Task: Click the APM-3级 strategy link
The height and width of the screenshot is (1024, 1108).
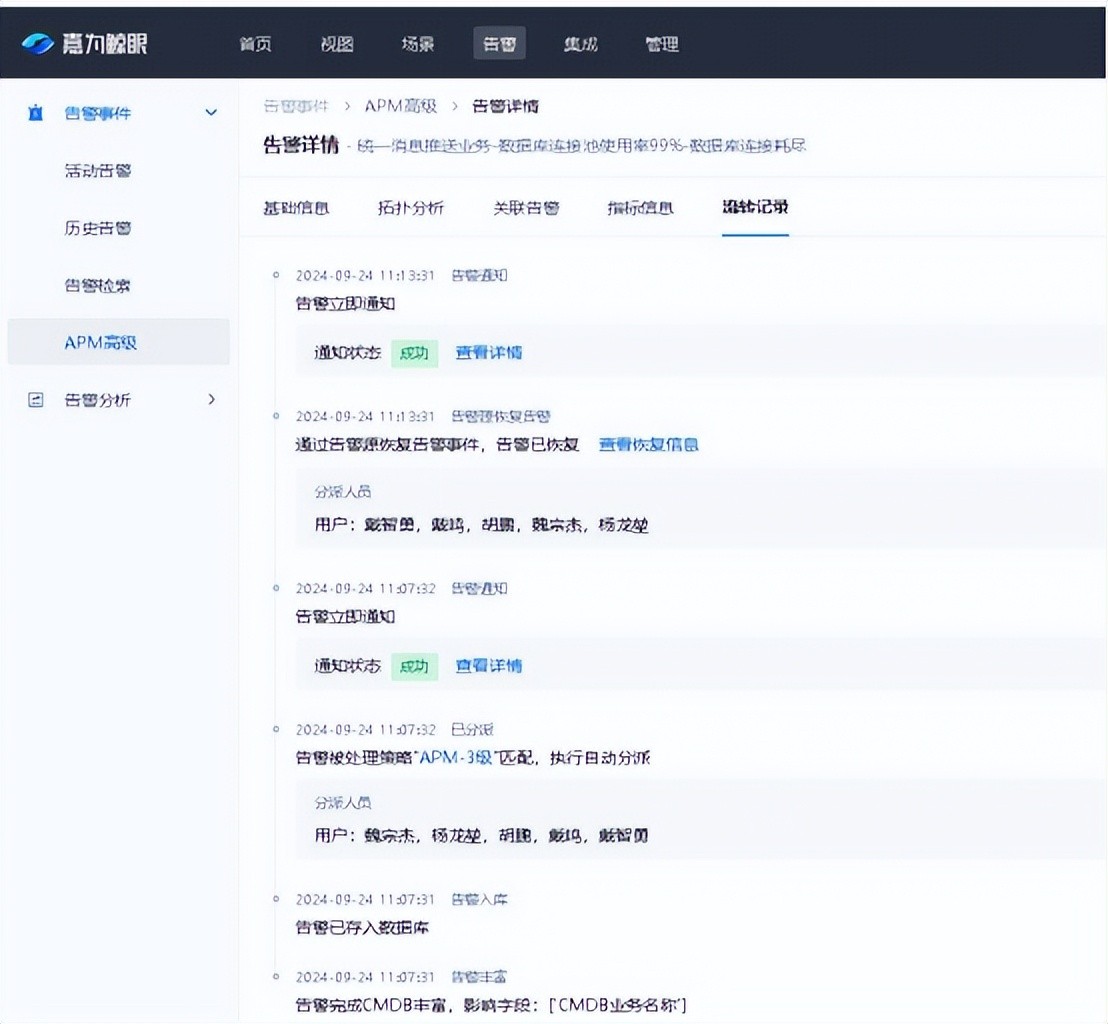Action: [x=456, y=758]
